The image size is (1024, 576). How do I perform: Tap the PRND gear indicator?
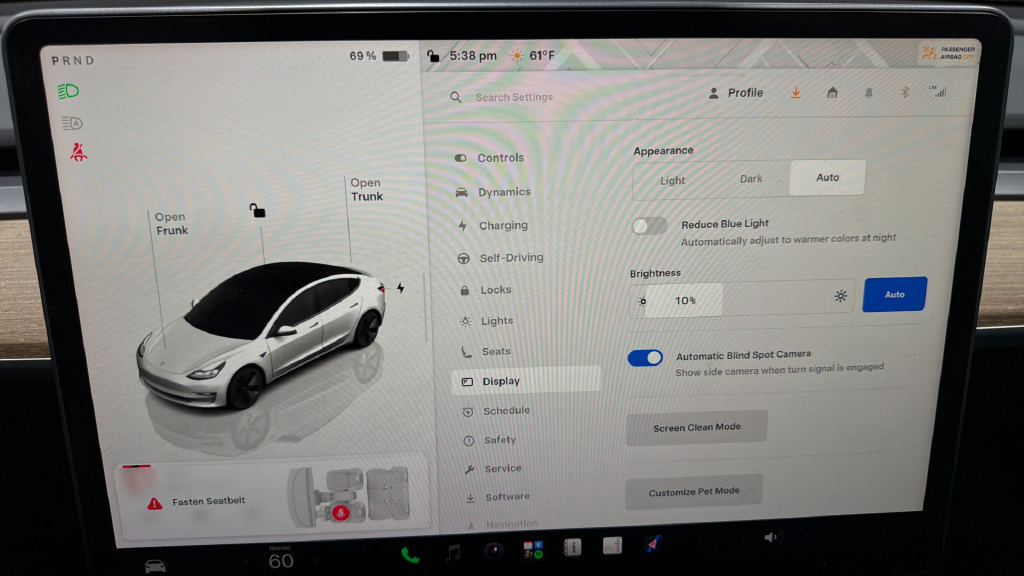(x=72, y=61)
